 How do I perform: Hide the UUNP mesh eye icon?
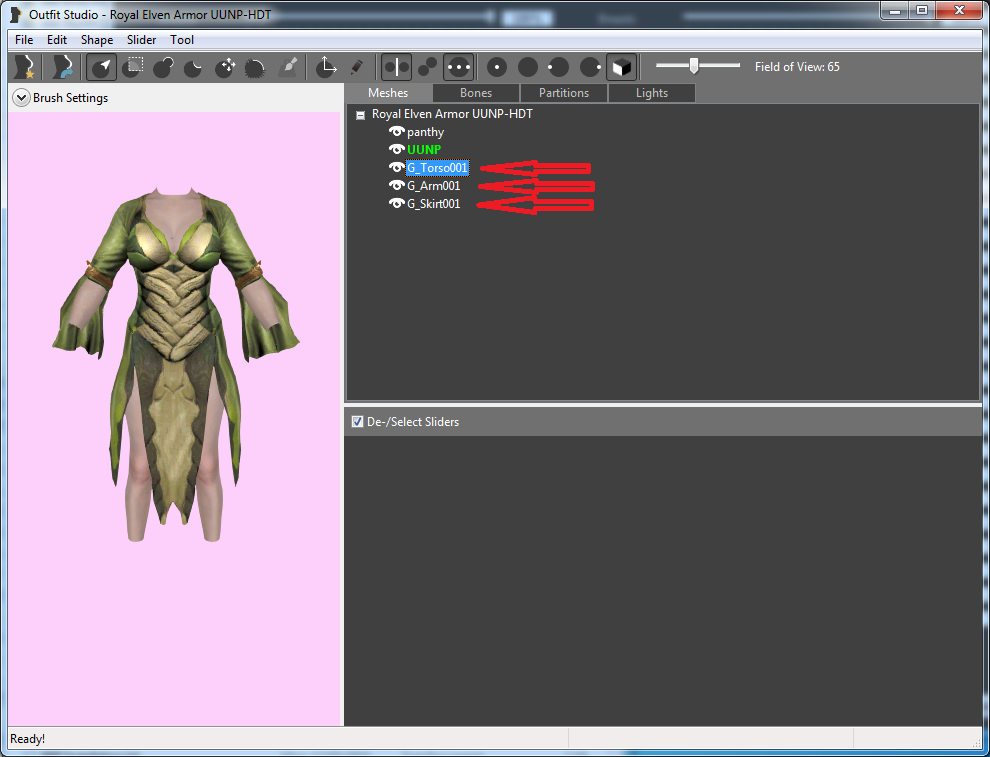click(x=397, y=149)
